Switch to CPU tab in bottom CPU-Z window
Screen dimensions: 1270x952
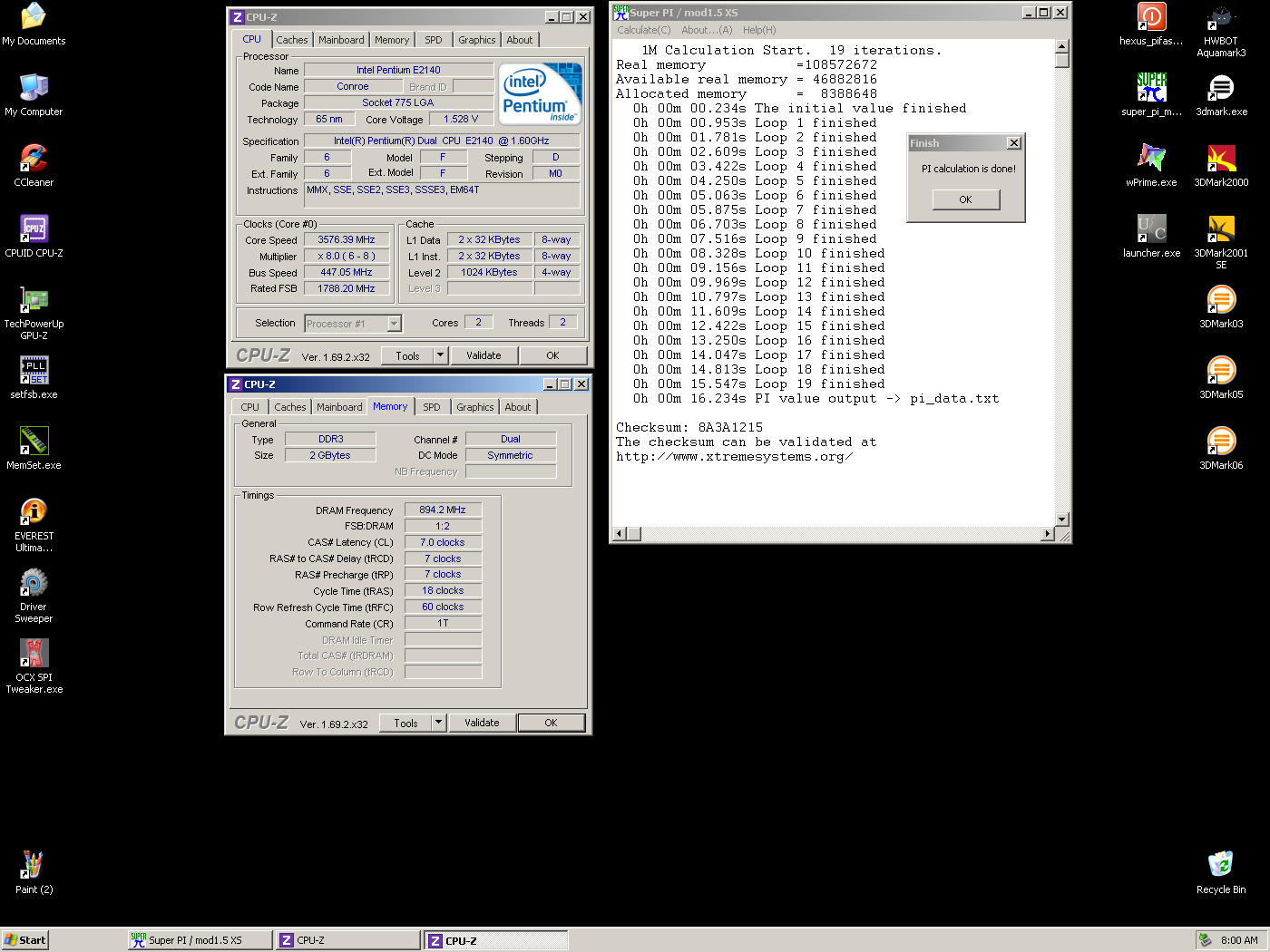(250, 407)
